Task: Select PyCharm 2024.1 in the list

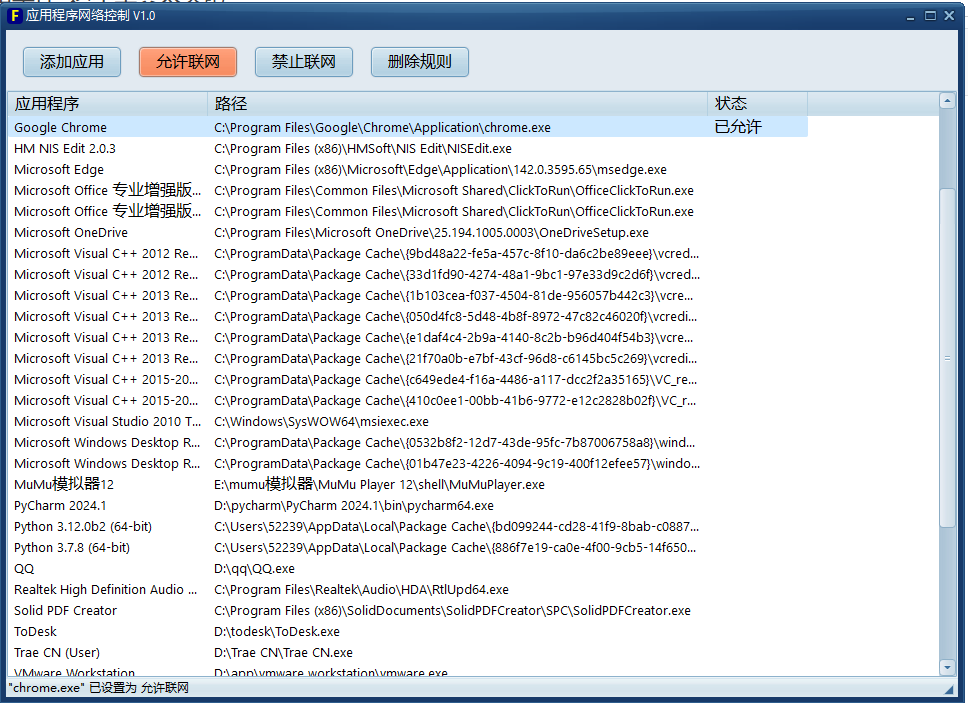Action: (x=60, y=506)
